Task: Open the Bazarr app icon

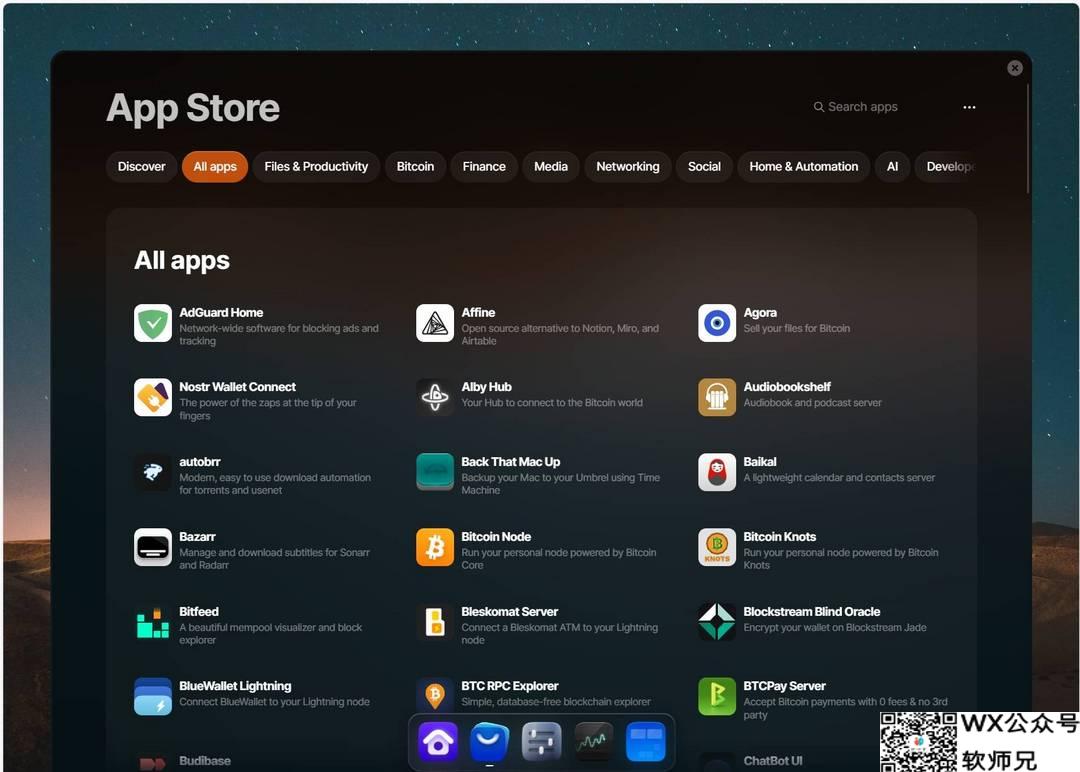Action: pyautogui.click(x=153, y=547)
